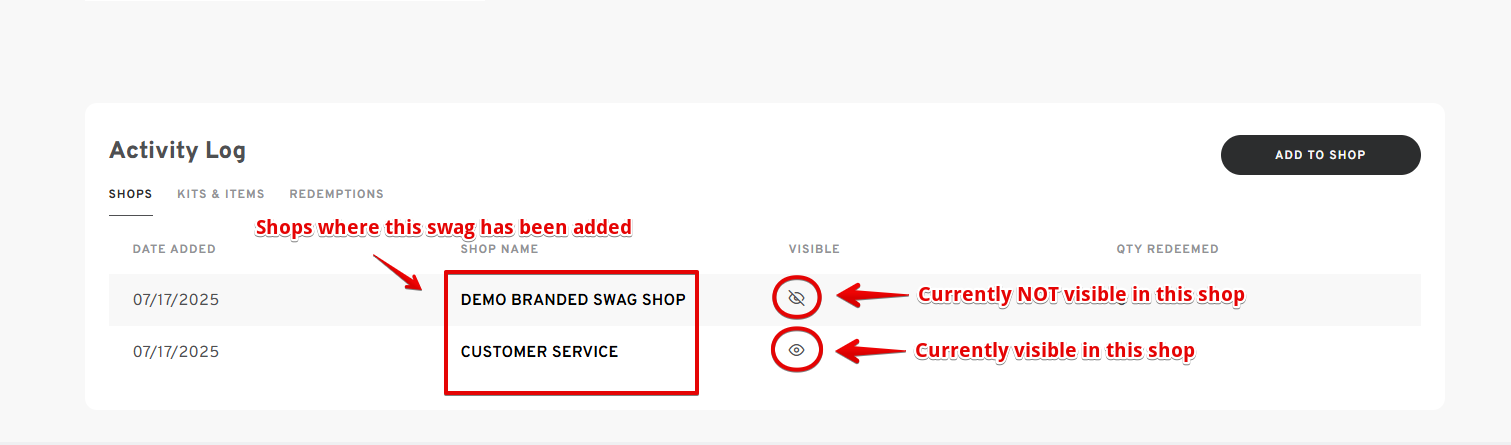Hide swag in the Customer Service shop

coord(796,350)
